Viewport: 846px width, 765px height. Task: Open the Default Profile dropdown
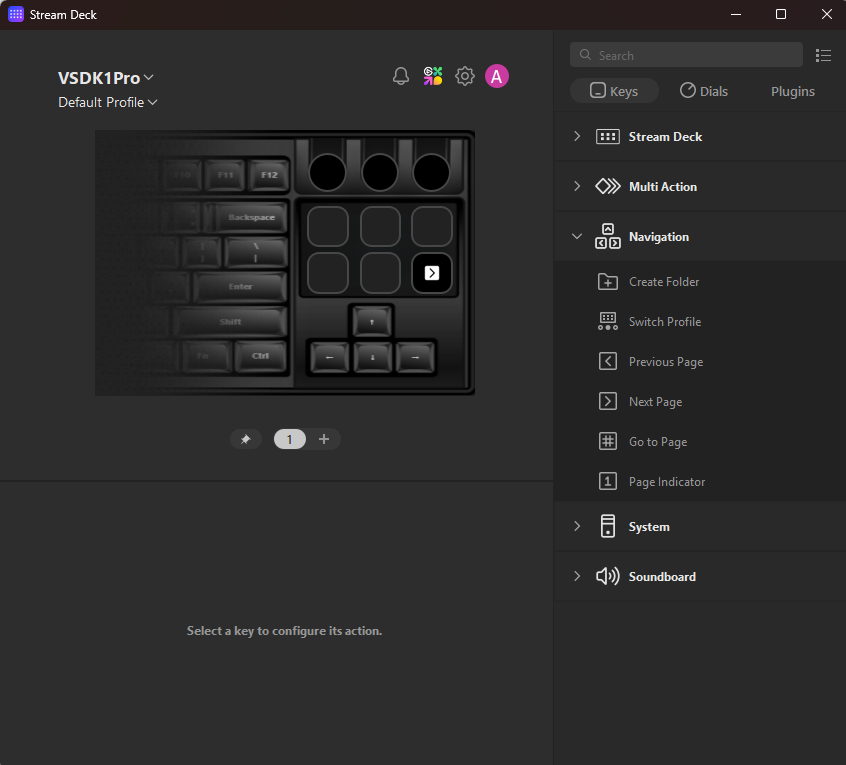(x=108, y=103)
